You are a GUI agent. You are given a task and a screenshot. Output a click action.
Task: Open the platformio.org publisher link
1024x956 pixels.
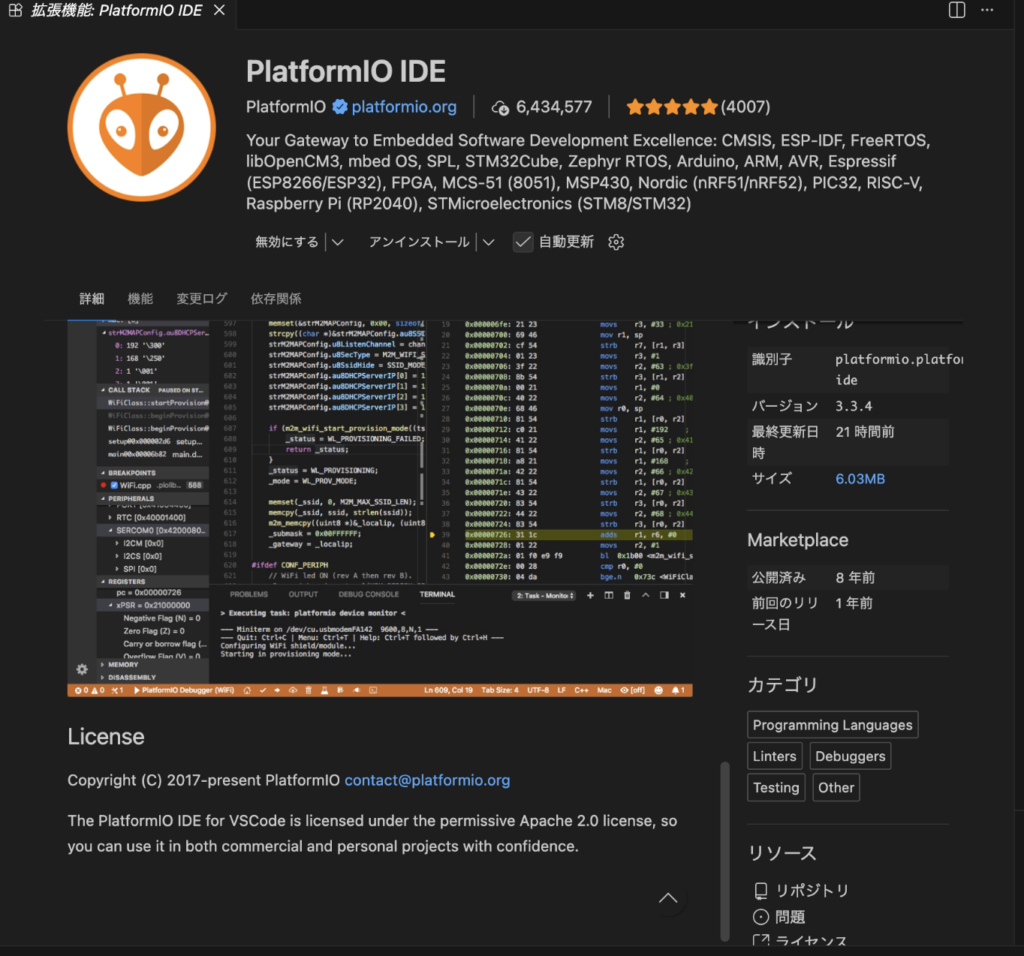404,107
